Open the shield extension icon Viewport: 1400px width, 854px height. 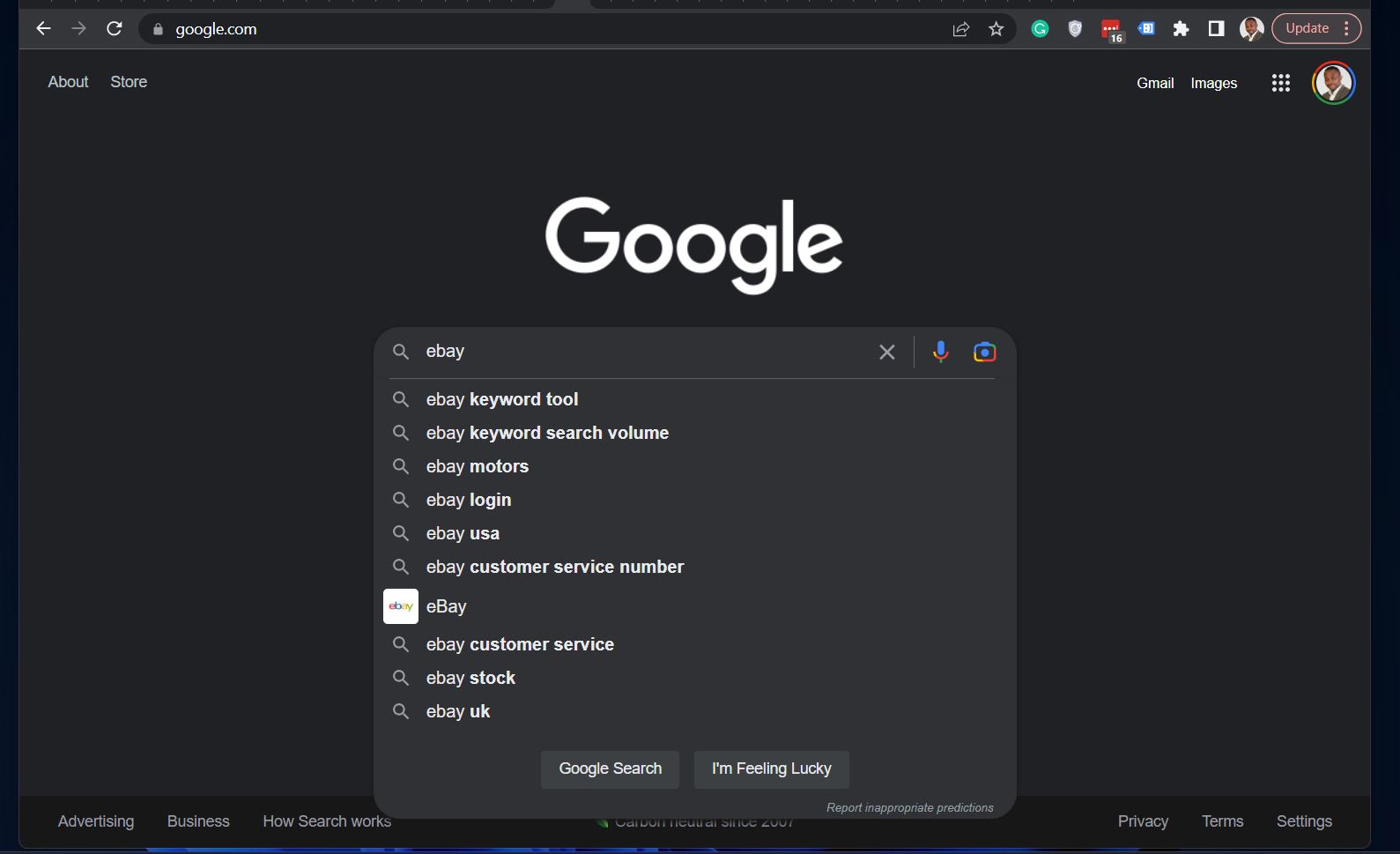1075,29
